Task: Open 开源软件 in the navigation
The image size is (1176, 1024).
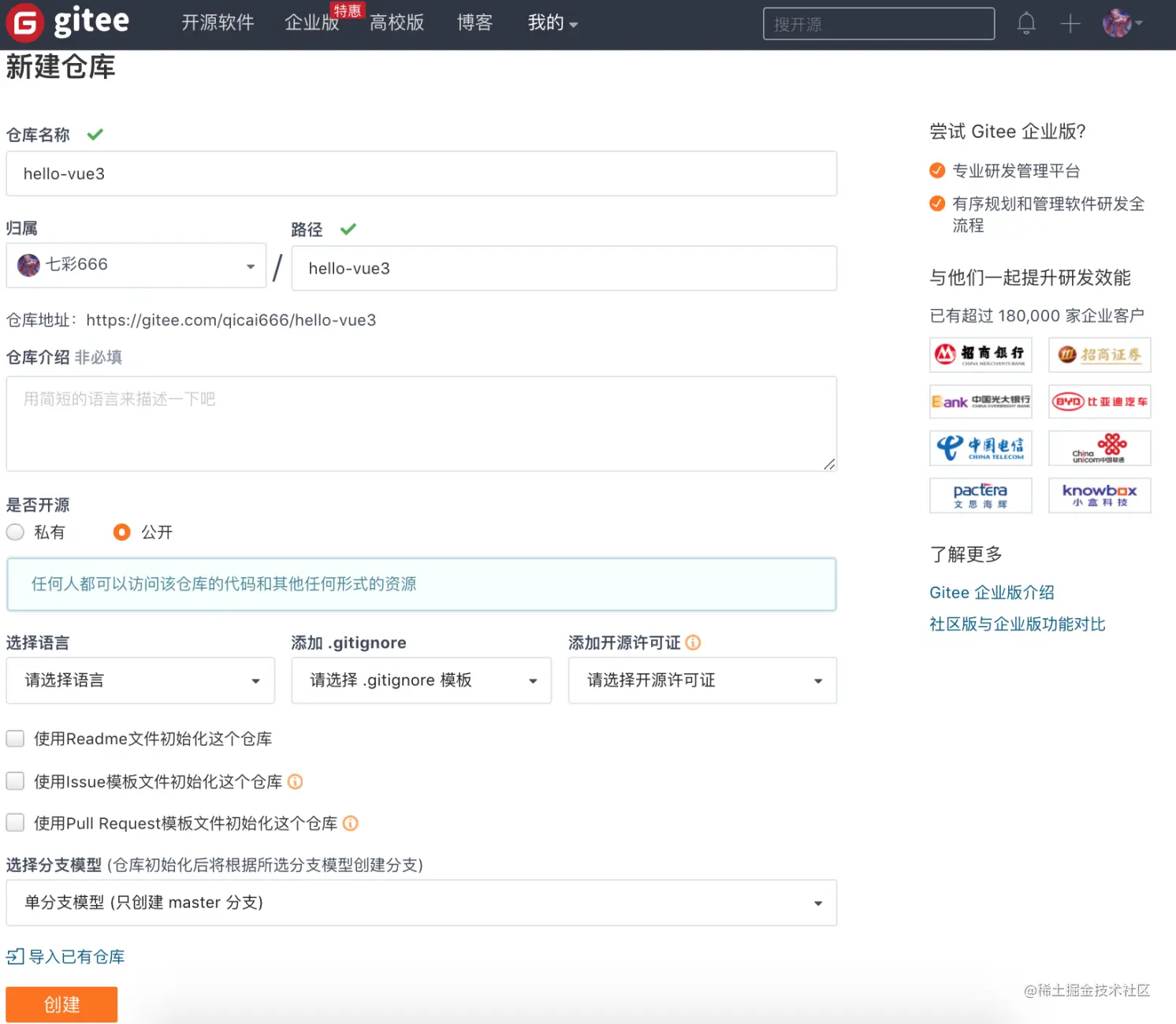Action: (x=218, y=23)
